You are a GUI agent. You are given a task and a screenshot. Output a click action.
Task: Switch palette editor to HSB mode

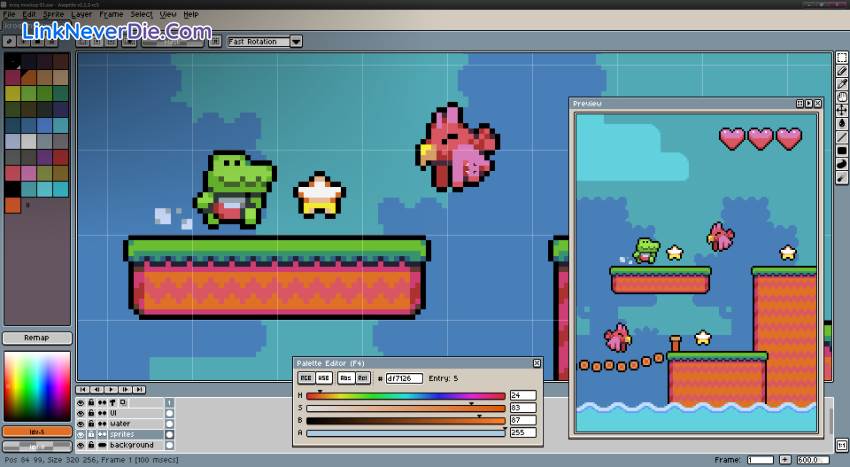coord(324,378)
